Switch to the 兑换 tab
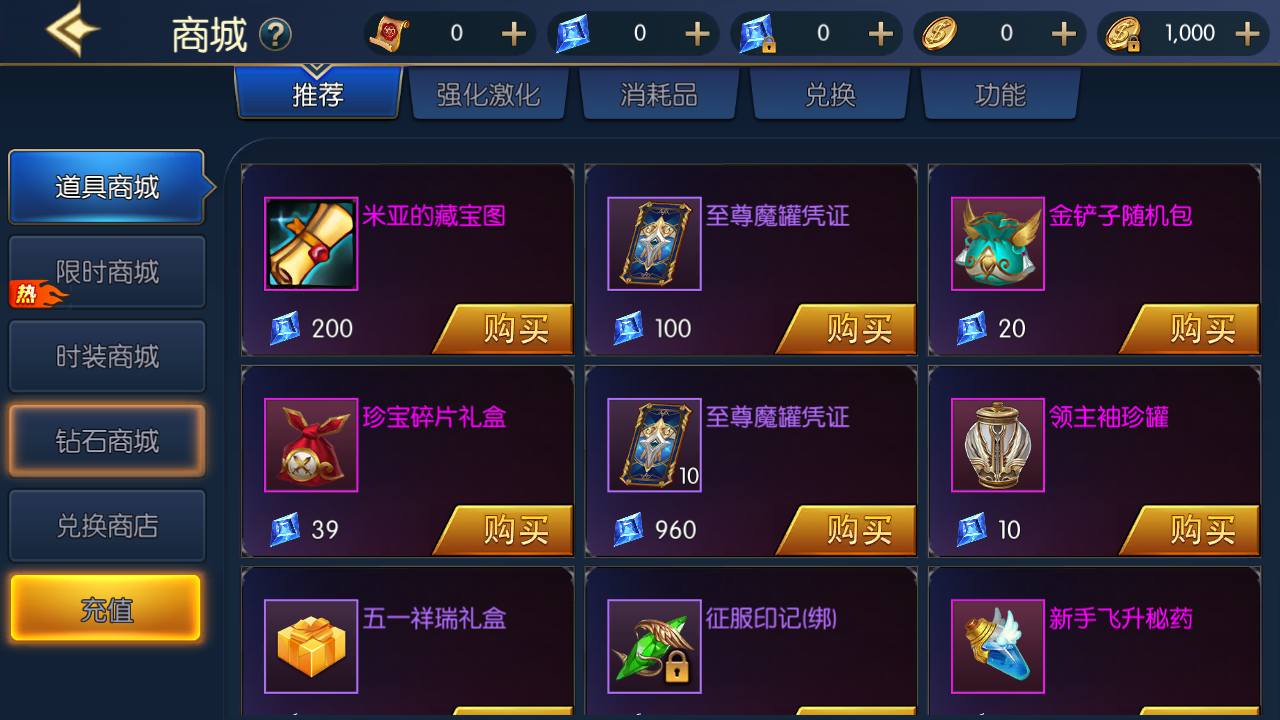Image resolution: width=1280 pixels, height=720 pixels. [x=830, y=95]
